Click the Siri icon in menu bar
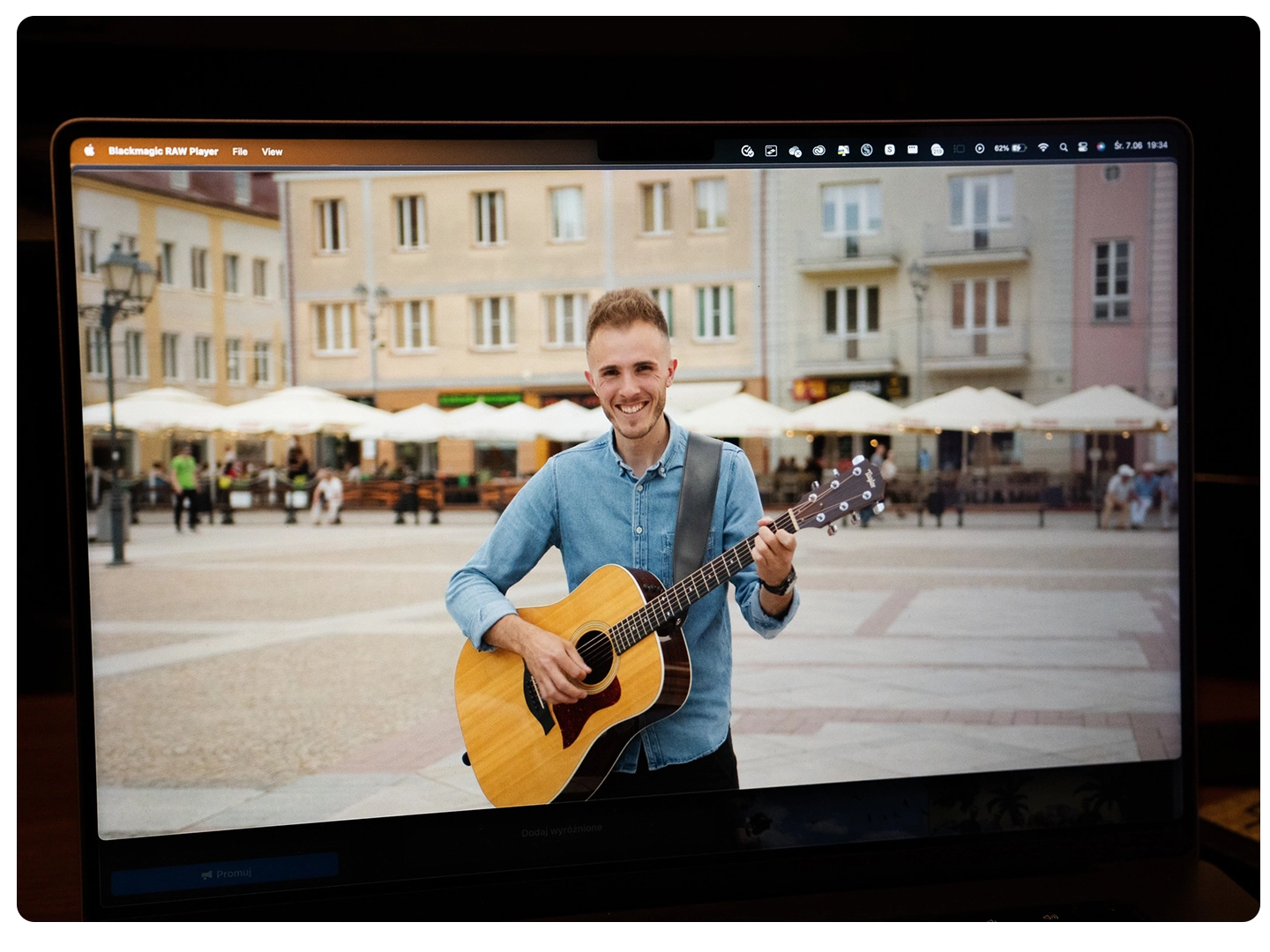 pos(1101,146)
